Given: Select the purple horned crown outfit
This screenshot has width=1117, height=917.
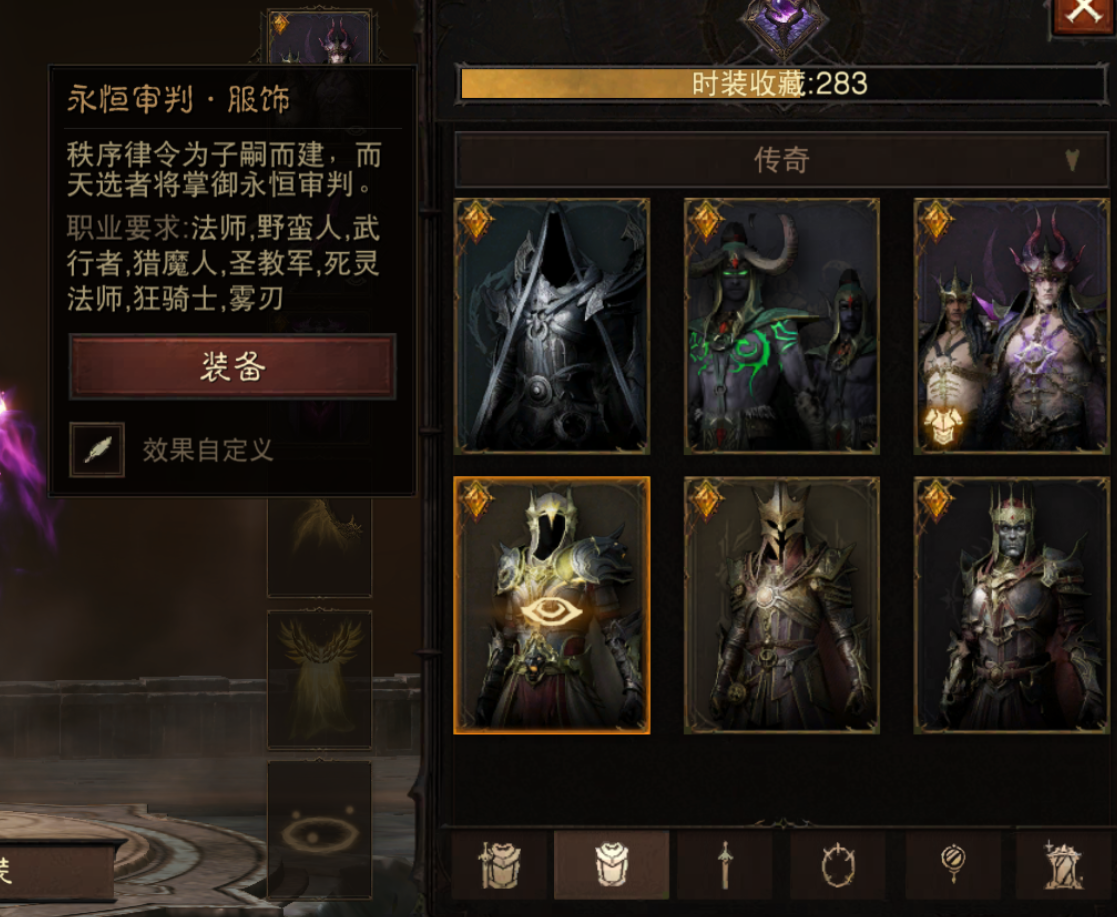Looking at the screenshot, I should click(x=1012, y=326).
